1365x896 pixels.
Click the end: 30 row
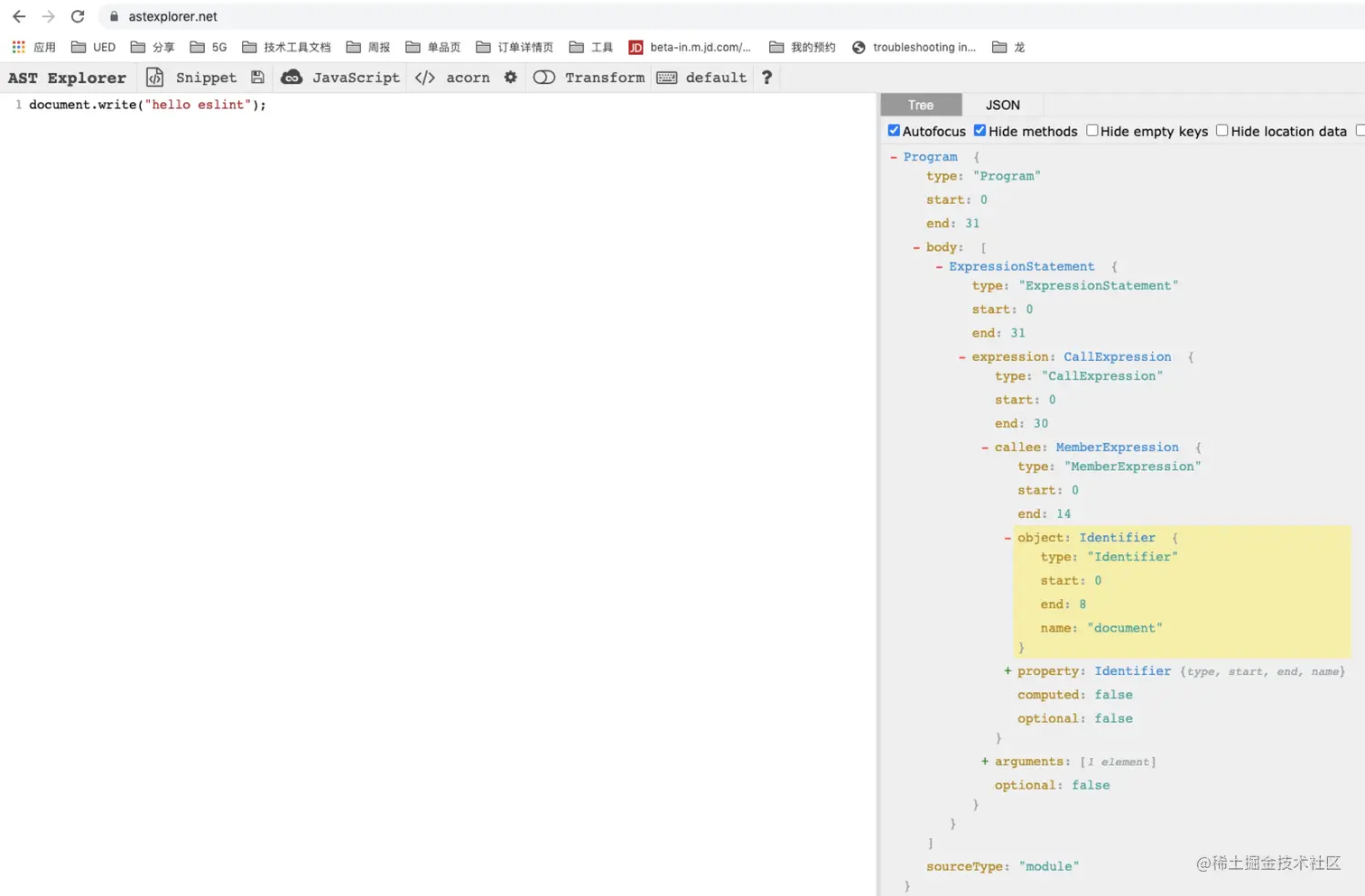click(1021, 423)
